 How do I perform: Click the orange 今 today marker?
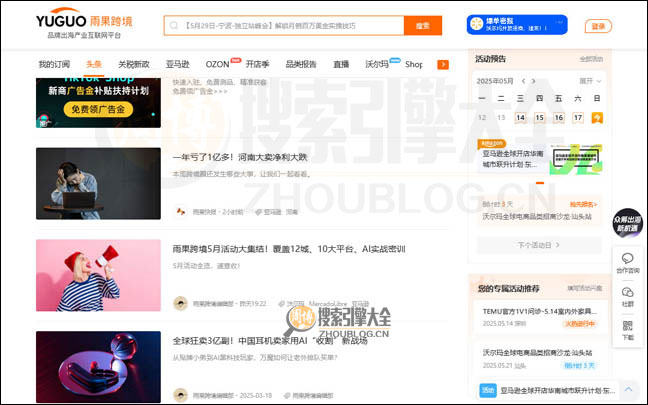(x=597, y=118)
